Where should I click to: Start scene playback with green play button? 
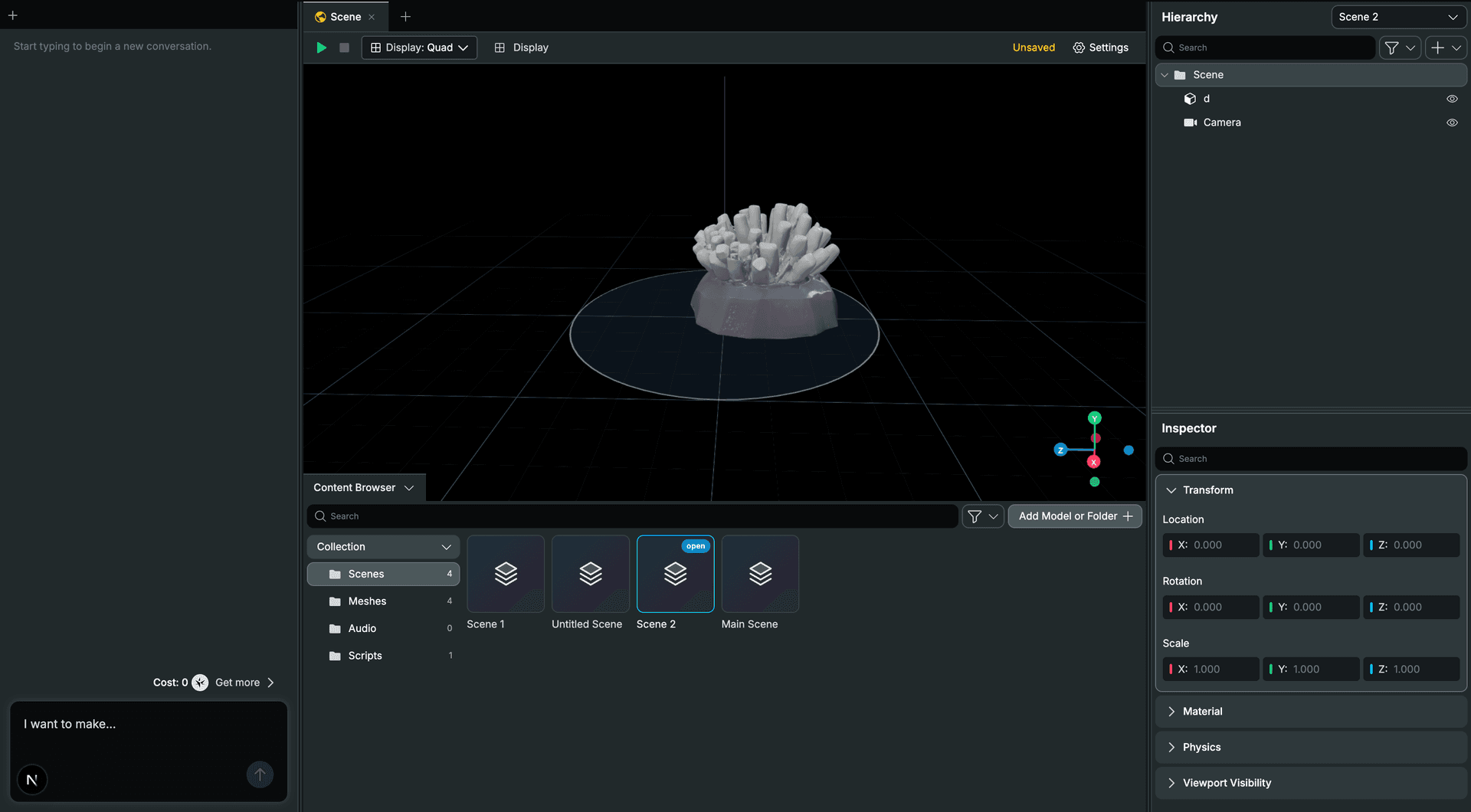pyautogui.click(x=322, y=47)
